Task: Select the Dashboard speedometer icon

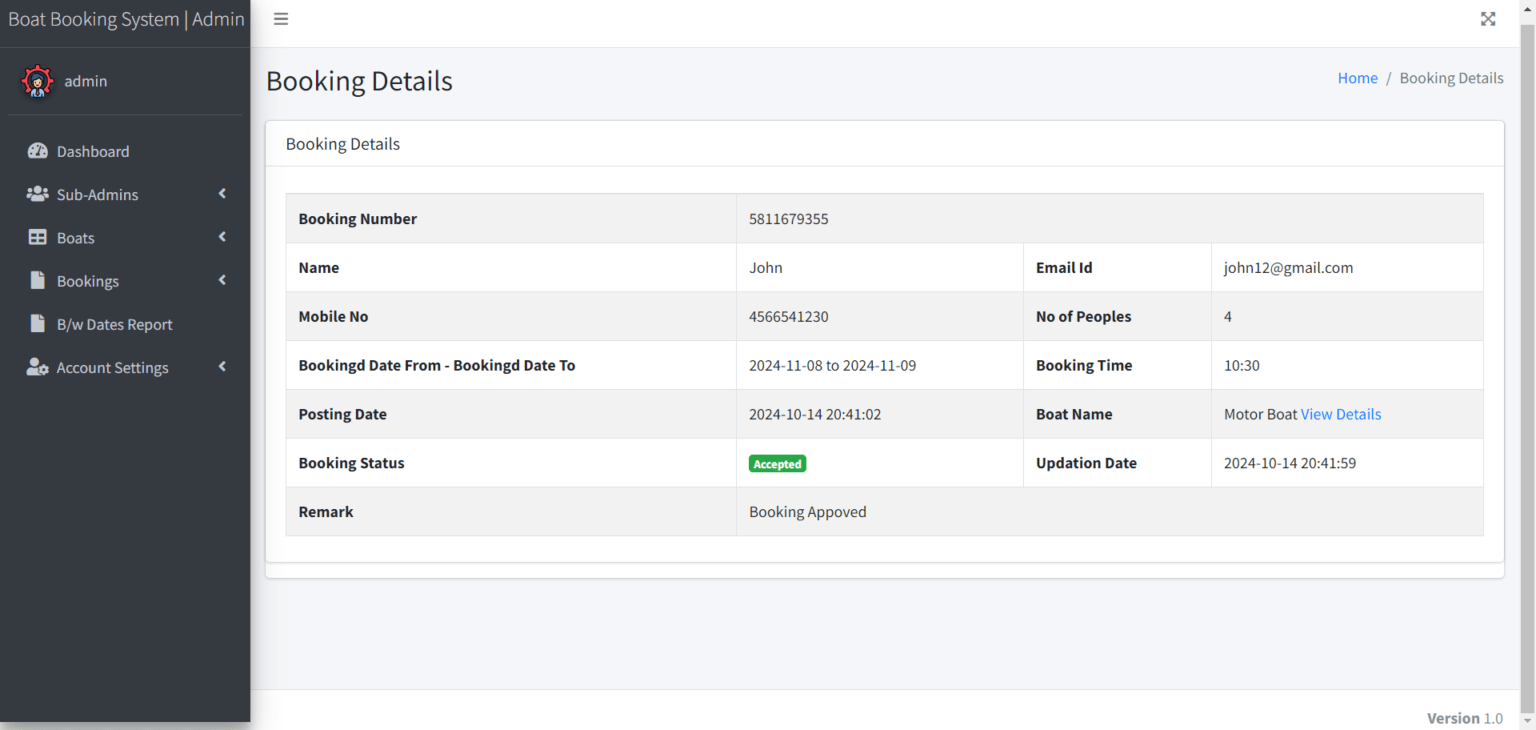Action: coord(37,151)
